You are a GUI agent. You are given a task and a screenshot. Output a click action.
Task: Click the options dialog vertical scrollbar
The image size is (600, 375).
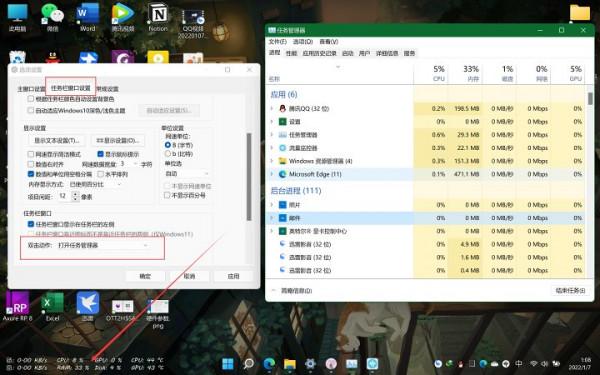[x=249, y=177]
